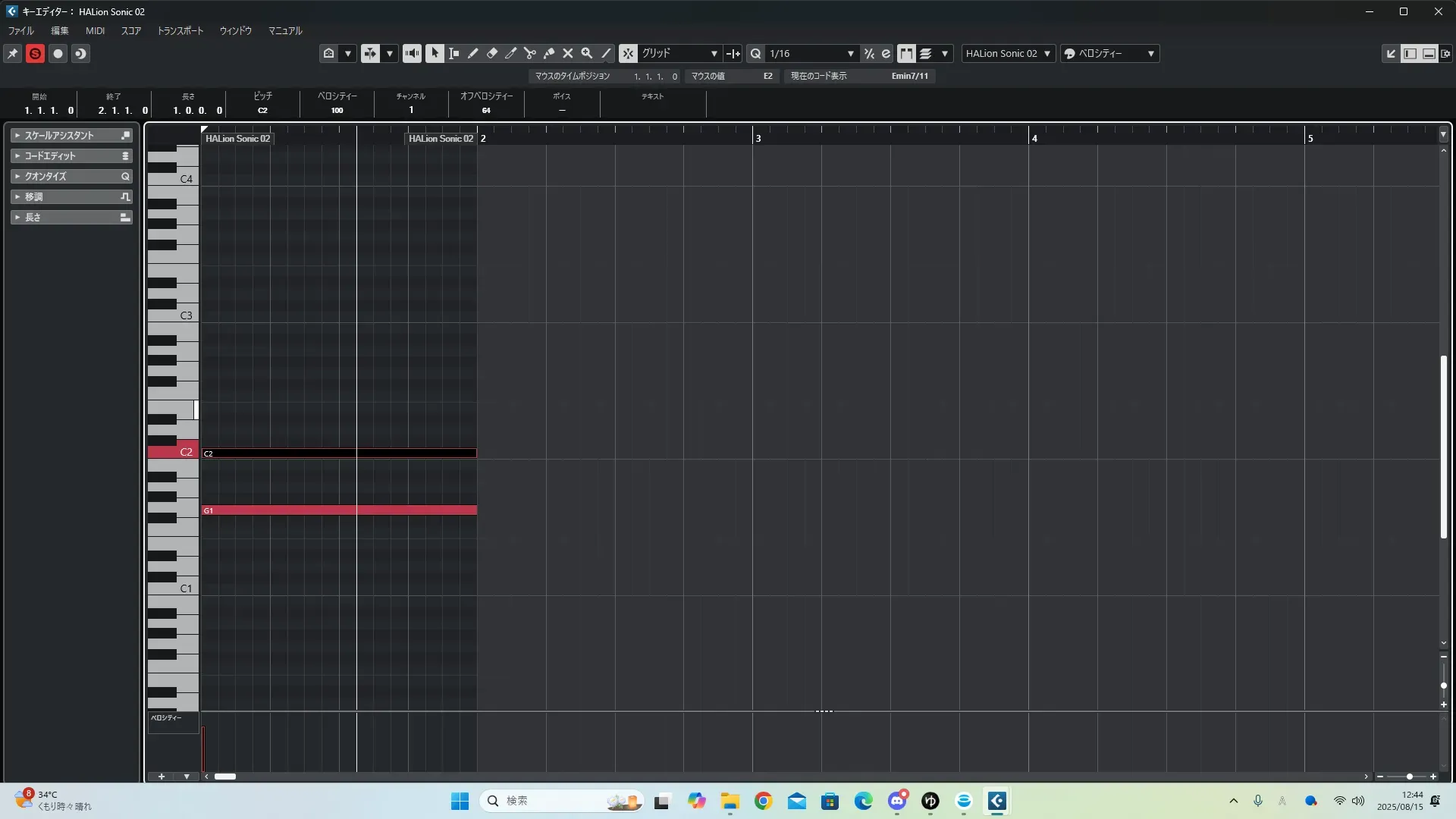Select the Split scissors tool
Image resolution: width=1456 pixels, height=819 pixels.
pyautogui.click(x=529, y=53)
